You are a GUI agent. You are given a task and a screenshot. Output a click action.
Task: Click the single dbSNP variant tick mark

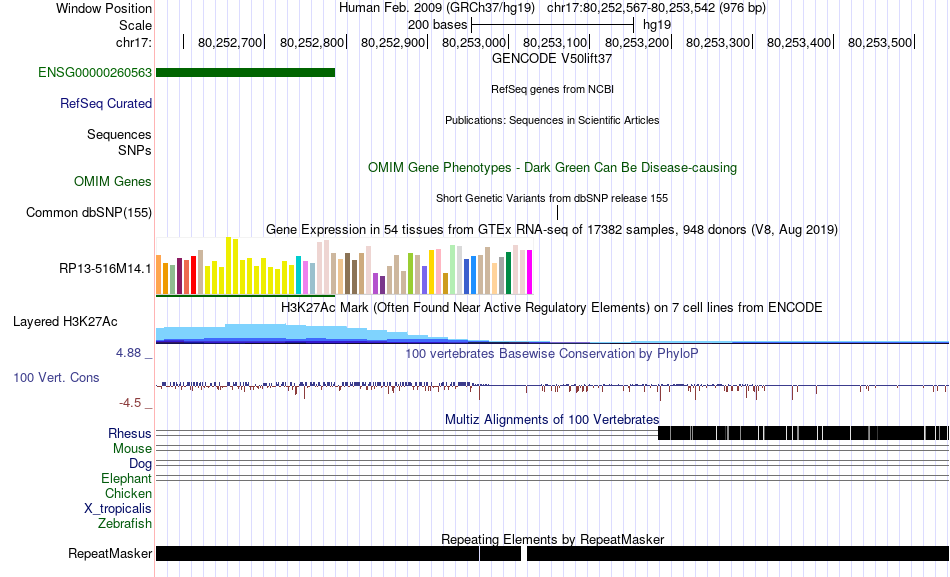pos(557,212)
